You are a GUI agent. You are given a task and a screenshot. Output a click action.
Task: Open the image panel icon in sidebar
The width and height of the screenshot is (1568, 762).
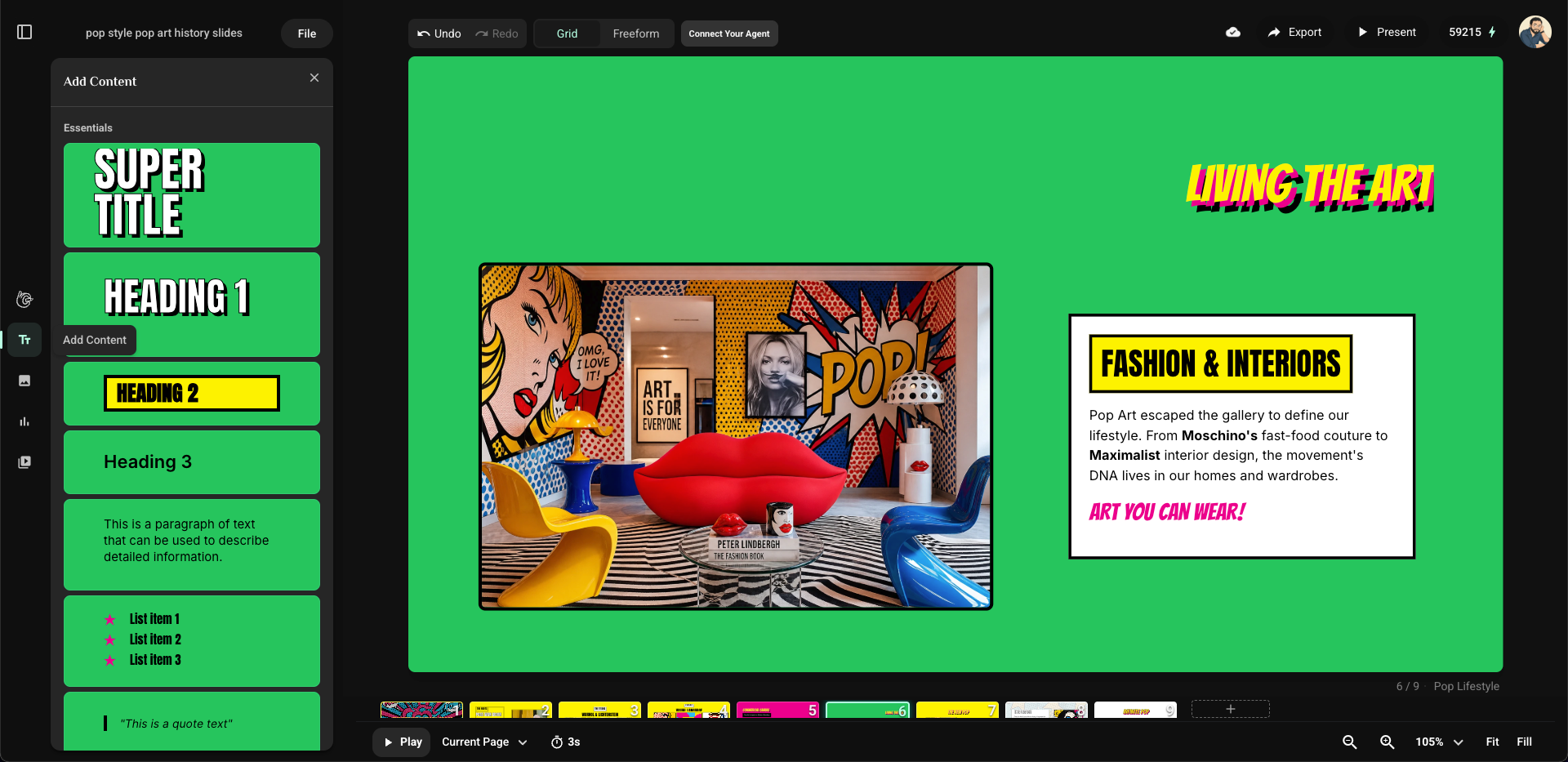(x=24, y=381)
